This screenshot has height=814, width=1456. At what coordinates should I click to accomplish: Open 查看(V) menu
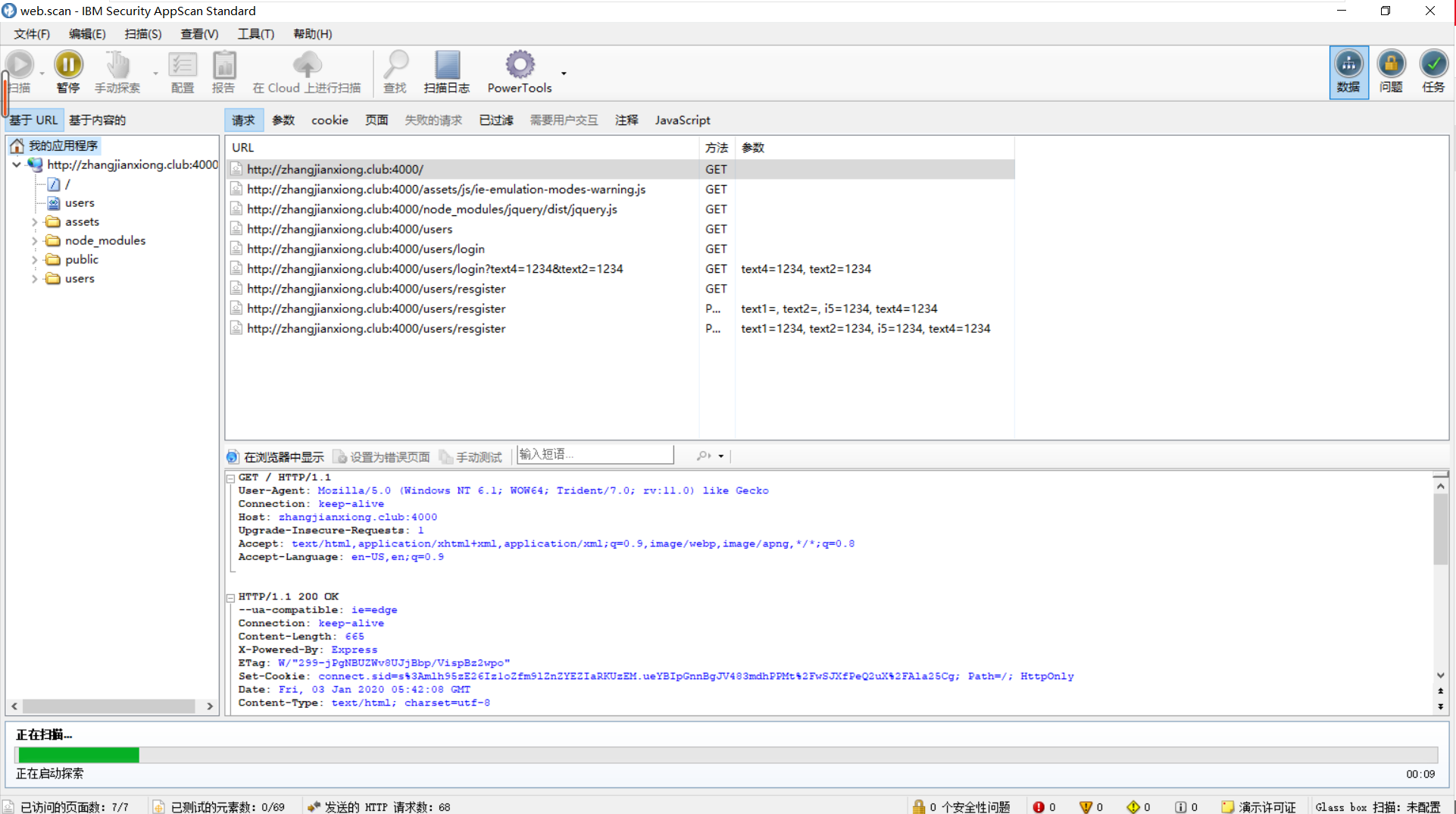pos(199,34)
